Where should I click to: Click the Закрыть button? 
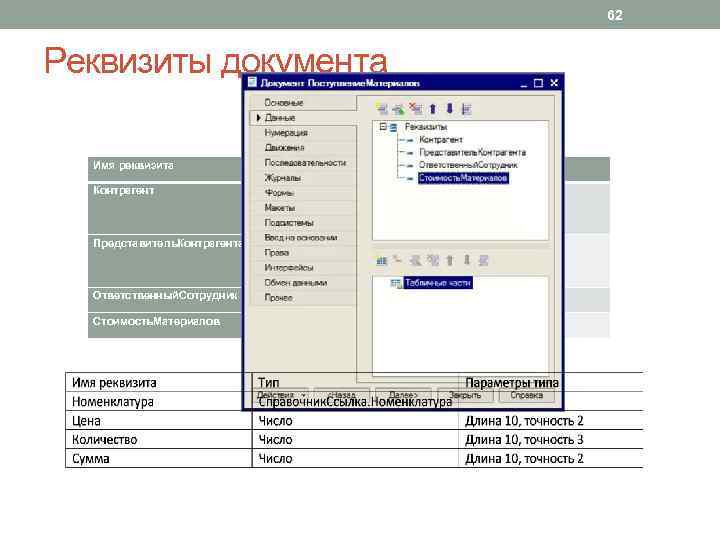[465, 395]
